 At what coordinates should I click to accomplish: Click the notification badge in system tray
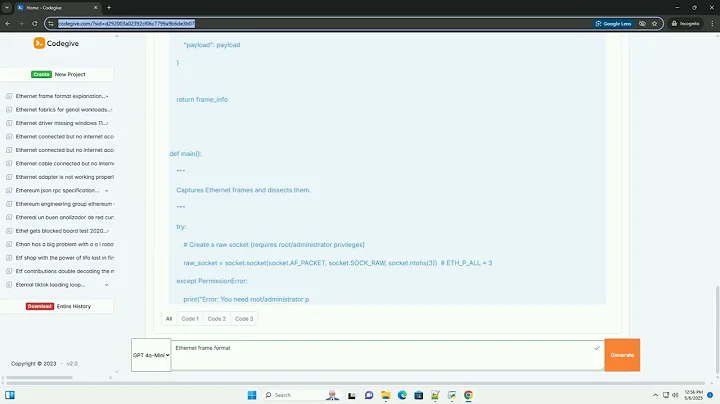(710, 395)
